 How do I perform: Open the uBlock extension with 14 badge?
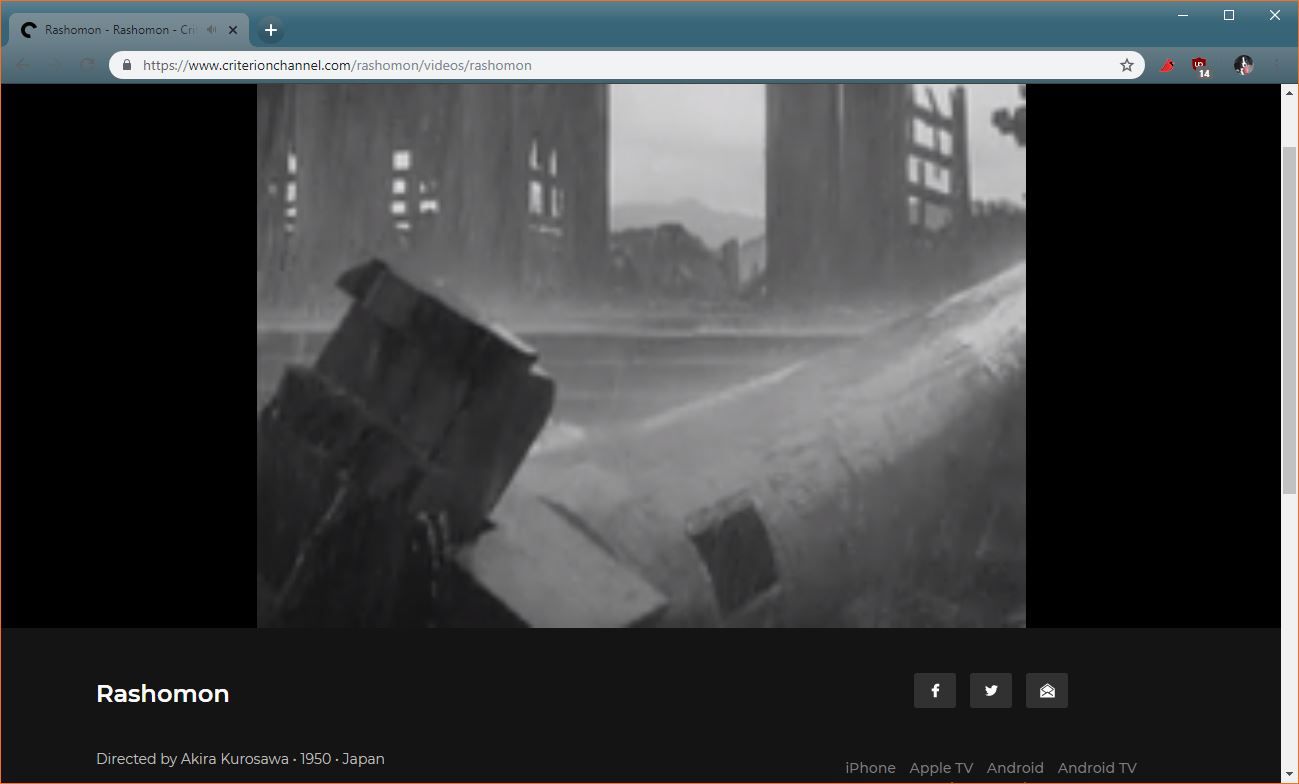1200,67
